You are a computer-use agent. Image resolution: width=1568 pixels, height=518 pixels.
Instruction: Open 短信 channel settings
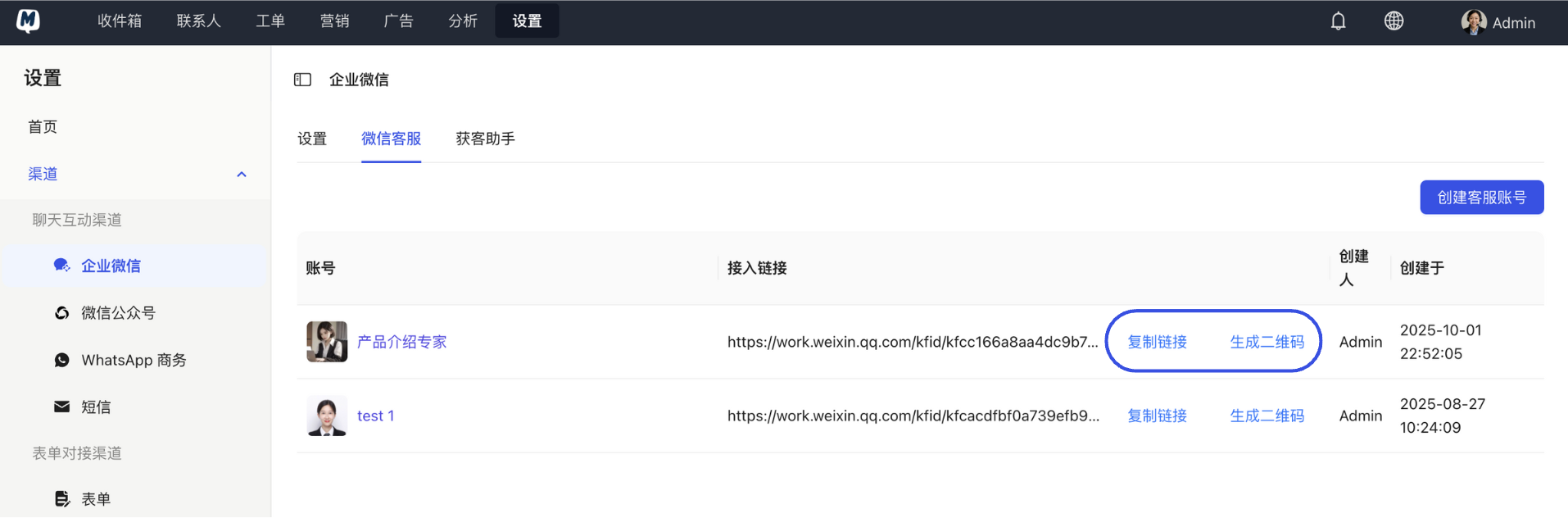pos(95,407)
